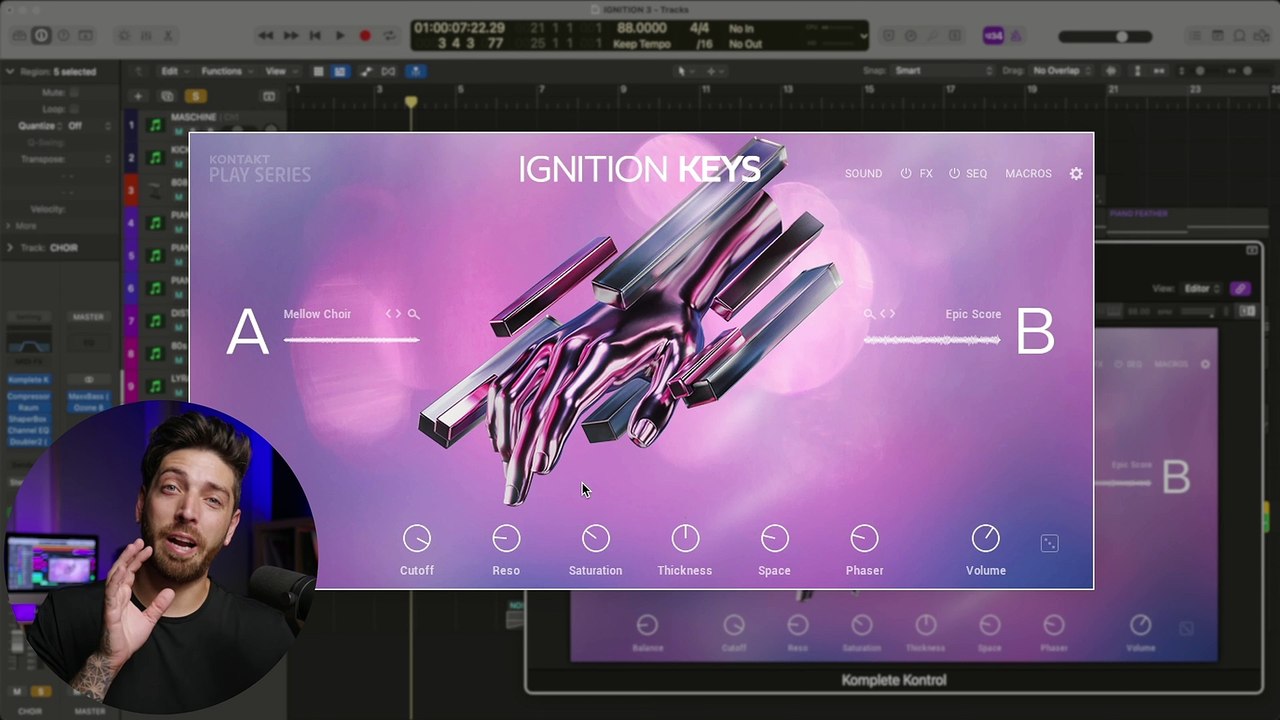Open the Drag No Overlap dropdown
Screen dimensions: 1280x720
pos(1063,71)
